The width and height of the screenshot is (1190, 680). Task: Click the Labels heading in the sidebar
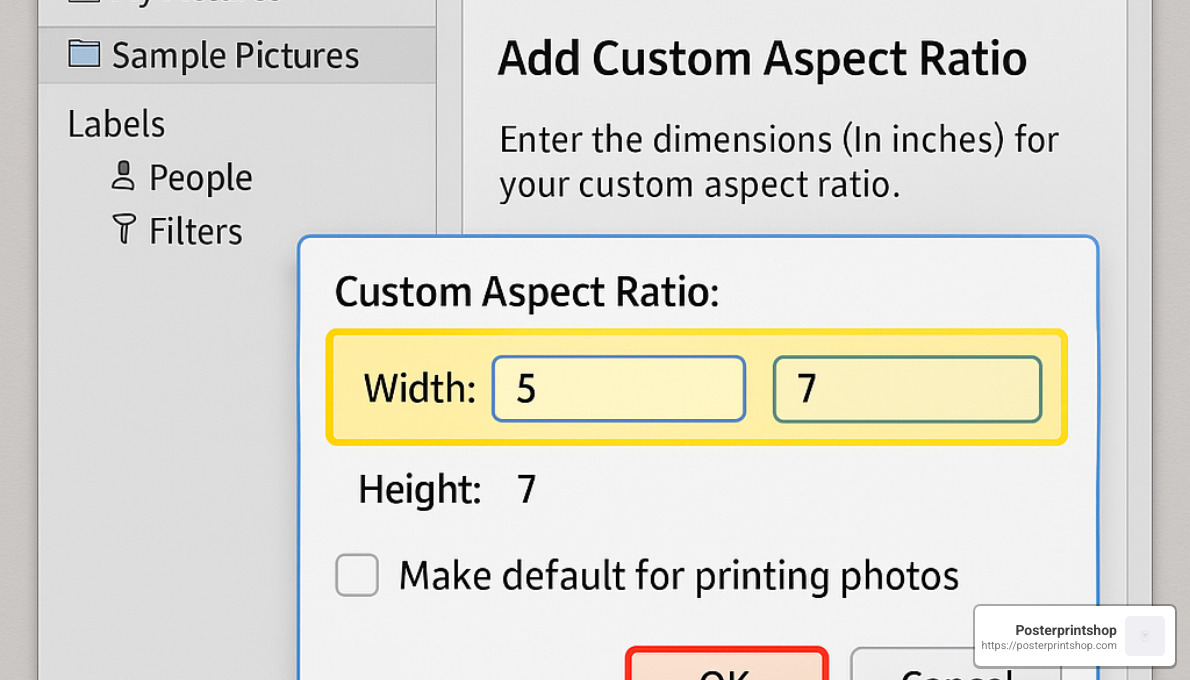click(x=116, y=124)
